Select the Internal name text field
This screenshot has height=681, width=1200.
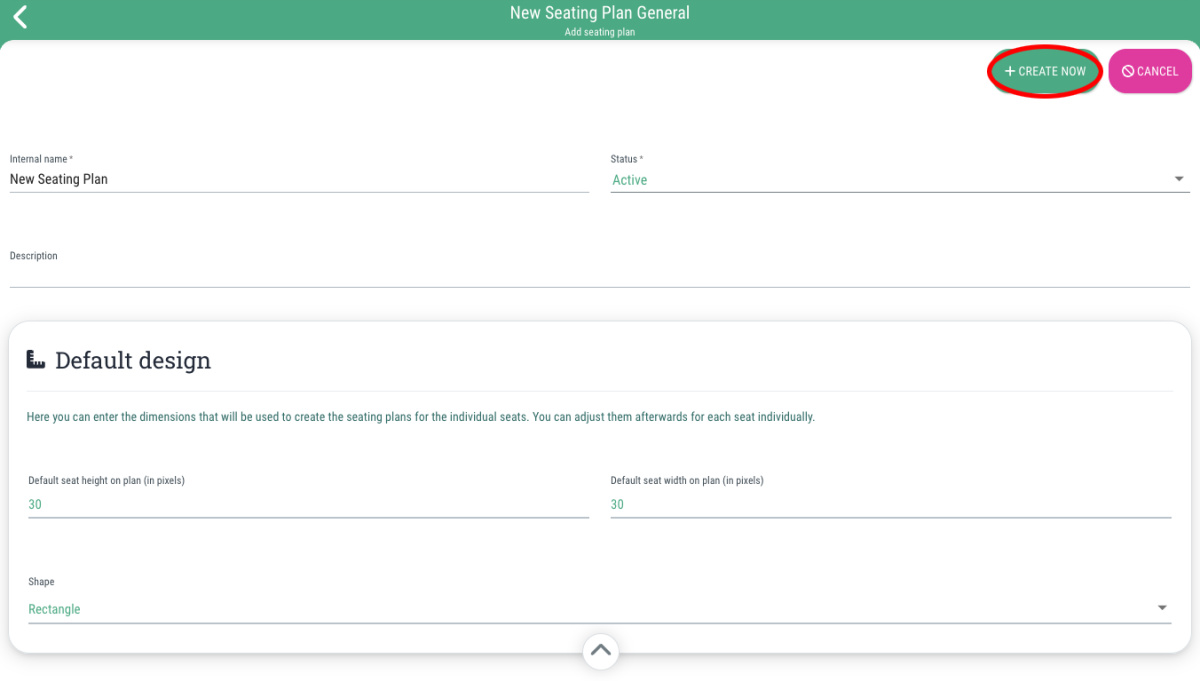click(300, 179)
